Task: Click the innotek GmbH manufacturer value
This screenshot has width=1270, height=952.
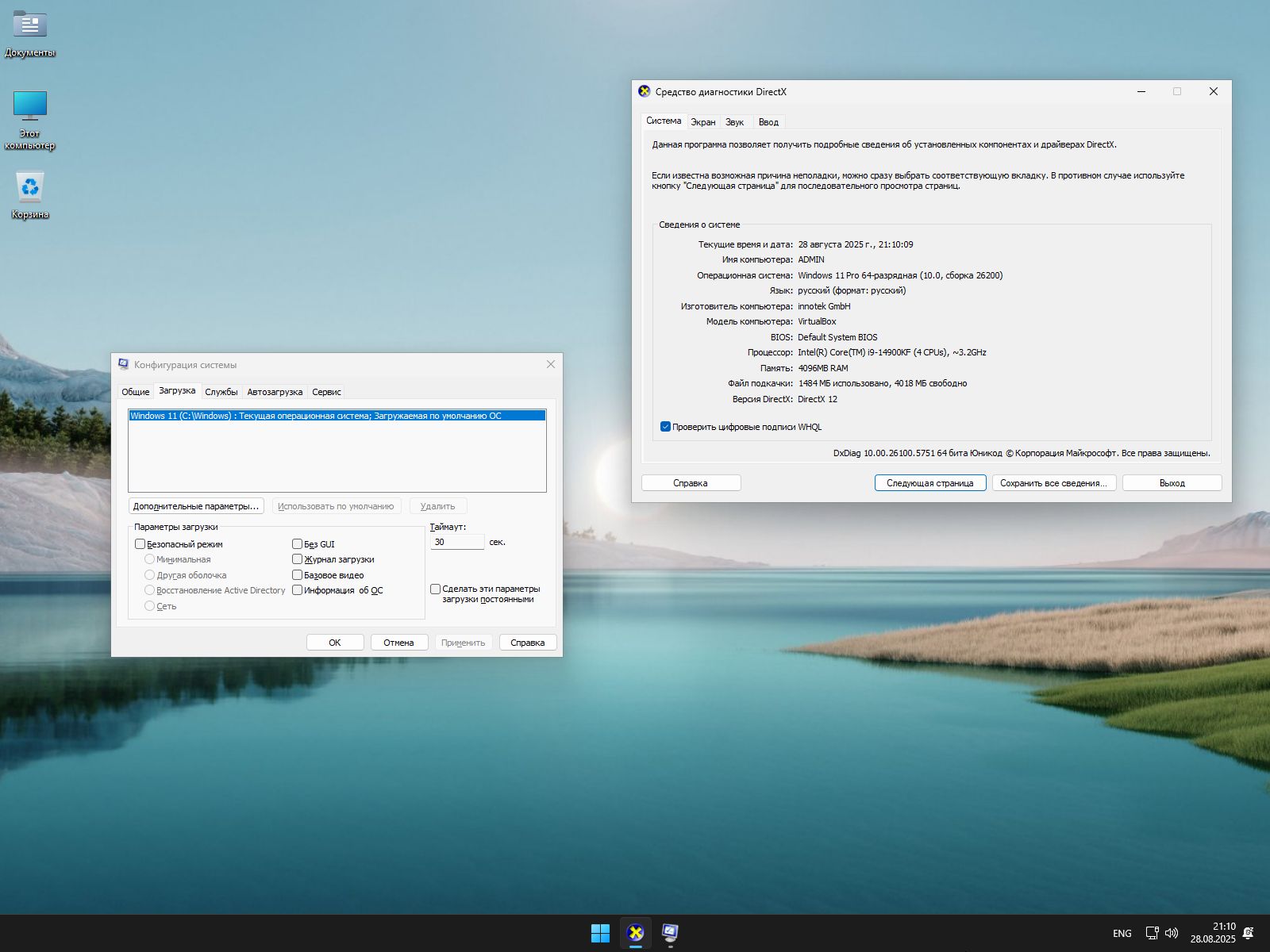Action: pos(824,306)
